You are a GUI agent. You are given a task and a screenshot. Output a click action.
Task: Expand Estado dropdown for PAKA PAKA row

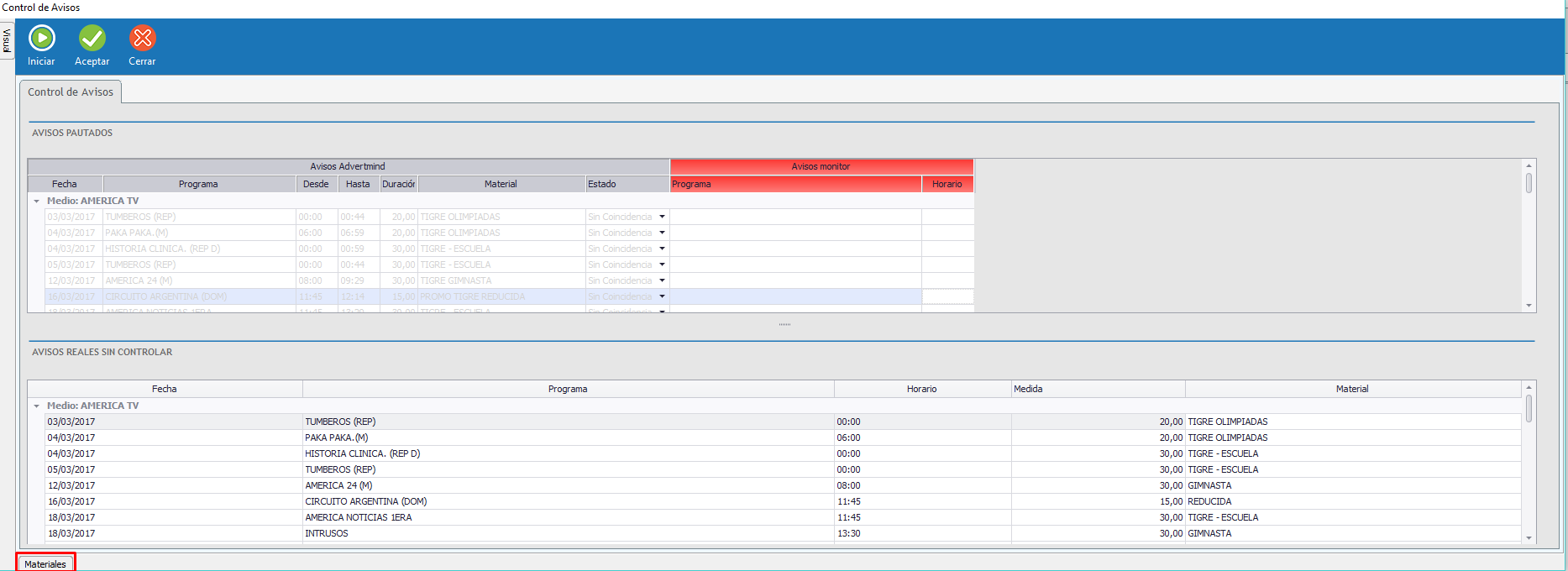(x=662, y=233)
